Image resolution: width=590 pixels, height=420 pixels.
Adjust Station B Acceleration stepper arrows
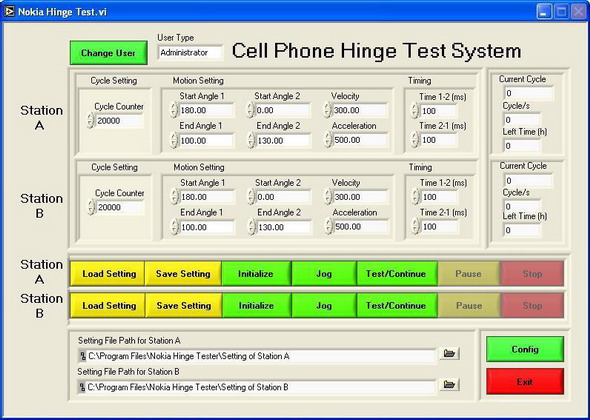(x=329, y=227)
